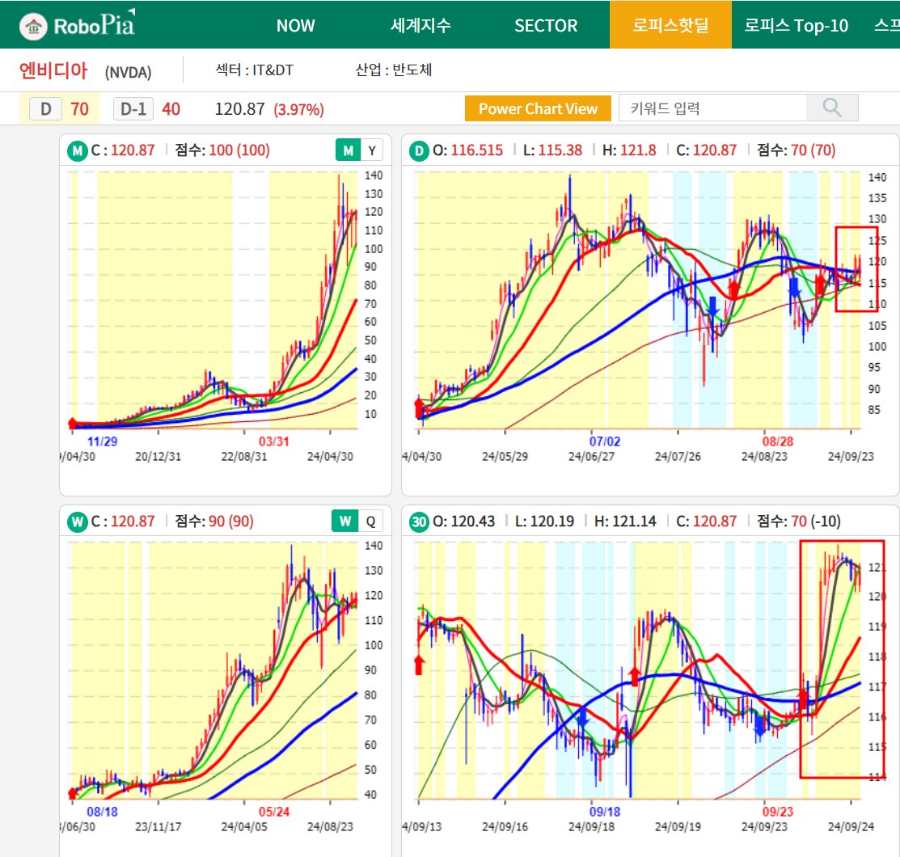Click the daily O: 116.515 value
900x857 pixels.
coord(468,150)
